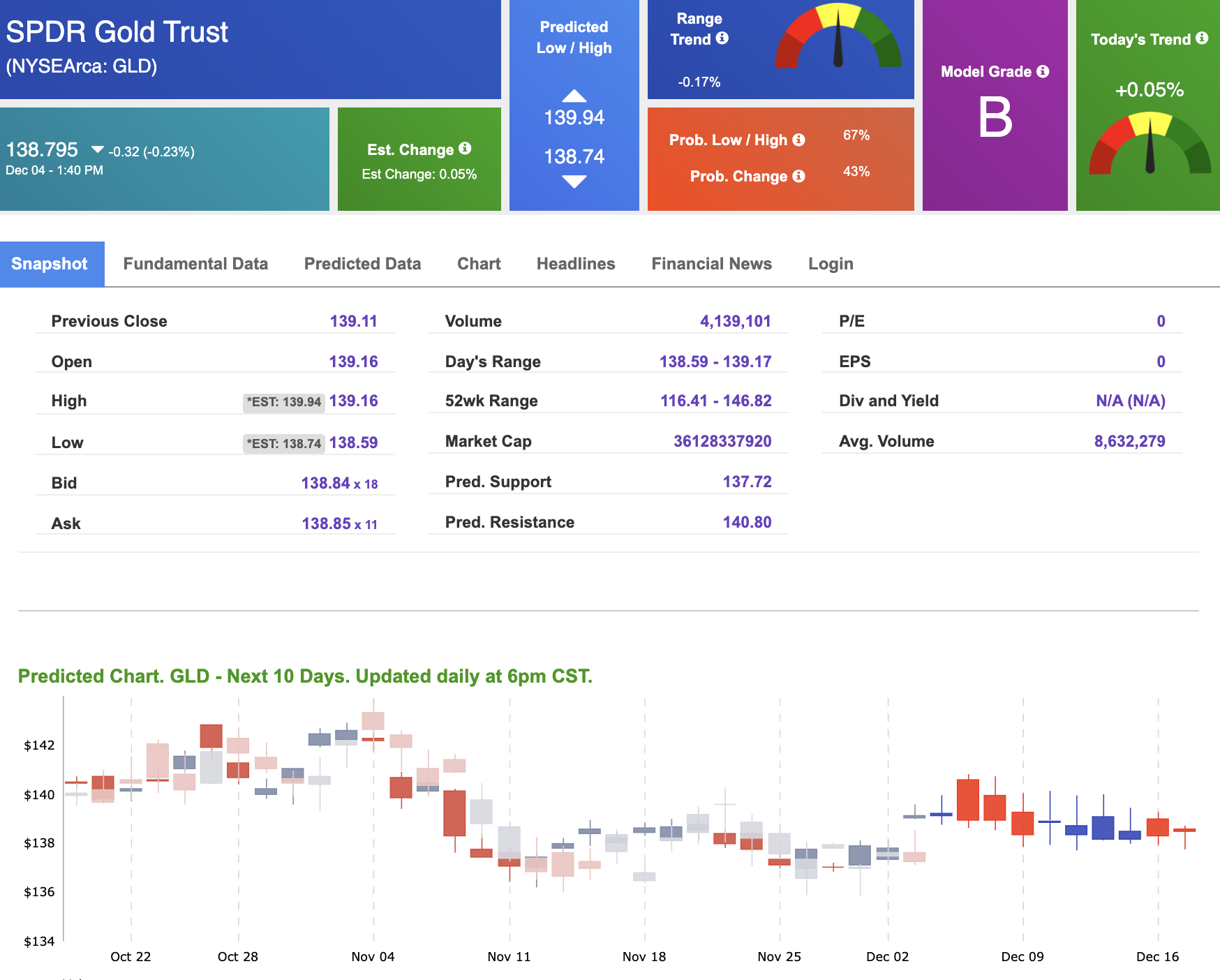1220x980 pixels.
Task: Click the *EST: 139.94 badge
Action: 284,402
